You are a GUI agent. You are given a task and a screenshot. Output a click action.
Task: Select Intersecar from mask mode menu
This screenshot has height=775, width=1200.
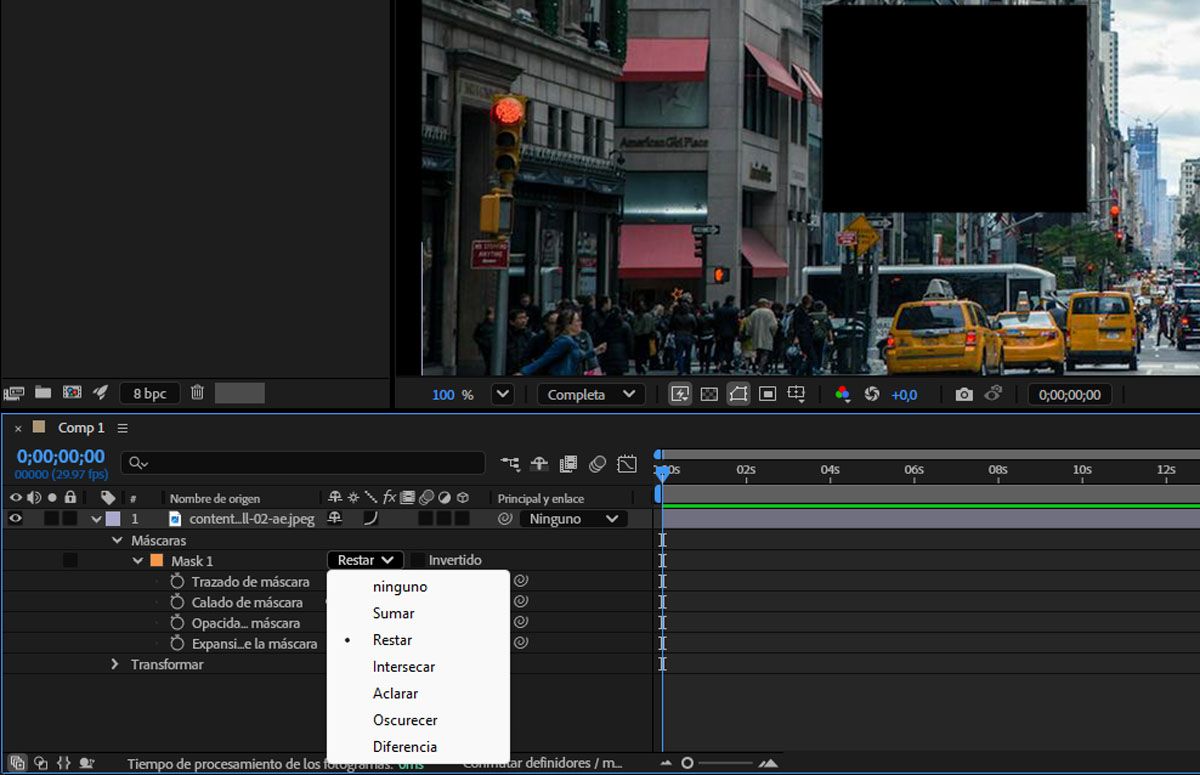coord(404,667)
